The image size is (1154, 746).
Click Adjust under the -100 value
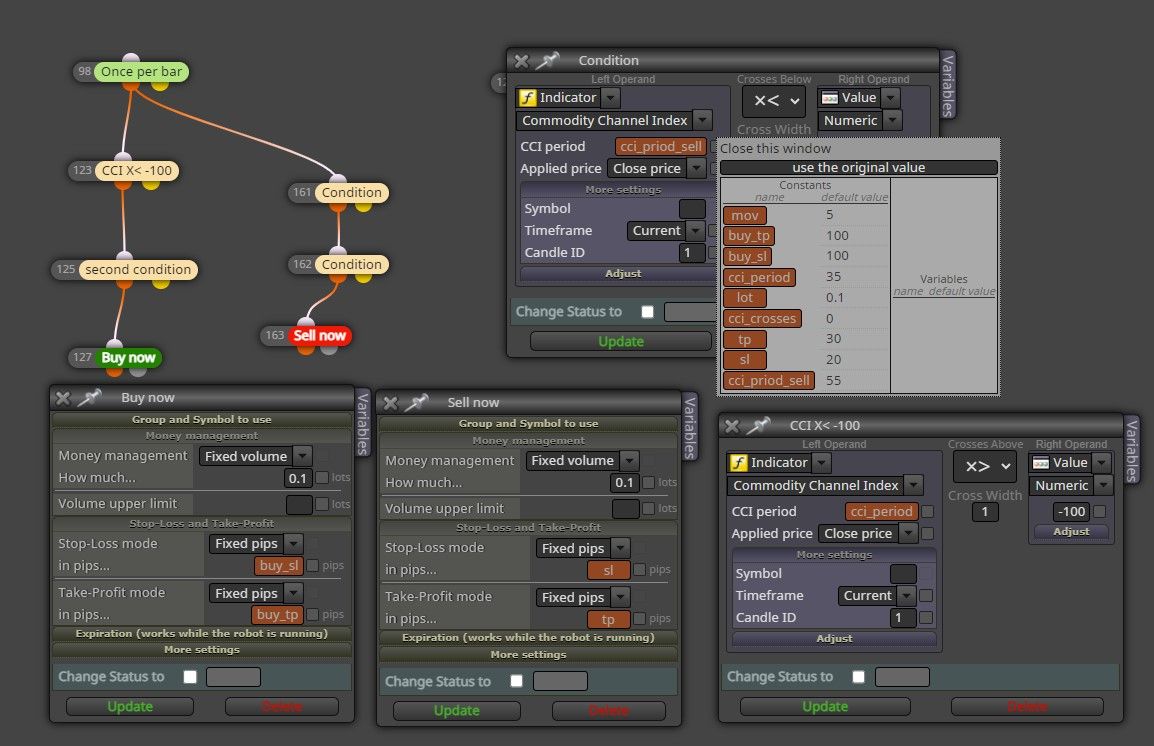[1071, 531]
